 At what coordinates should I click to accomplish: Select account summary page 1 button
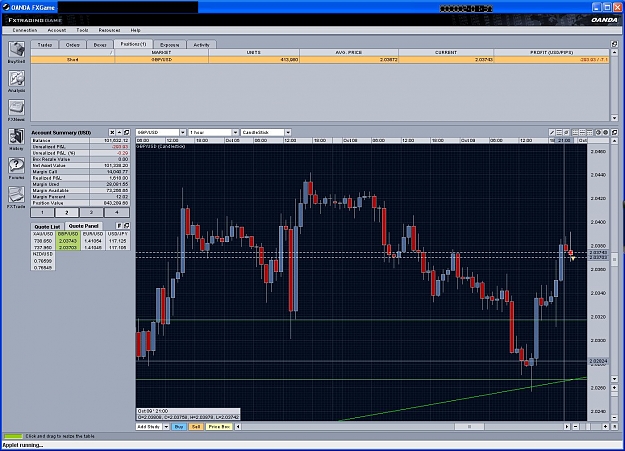[42, 212]
